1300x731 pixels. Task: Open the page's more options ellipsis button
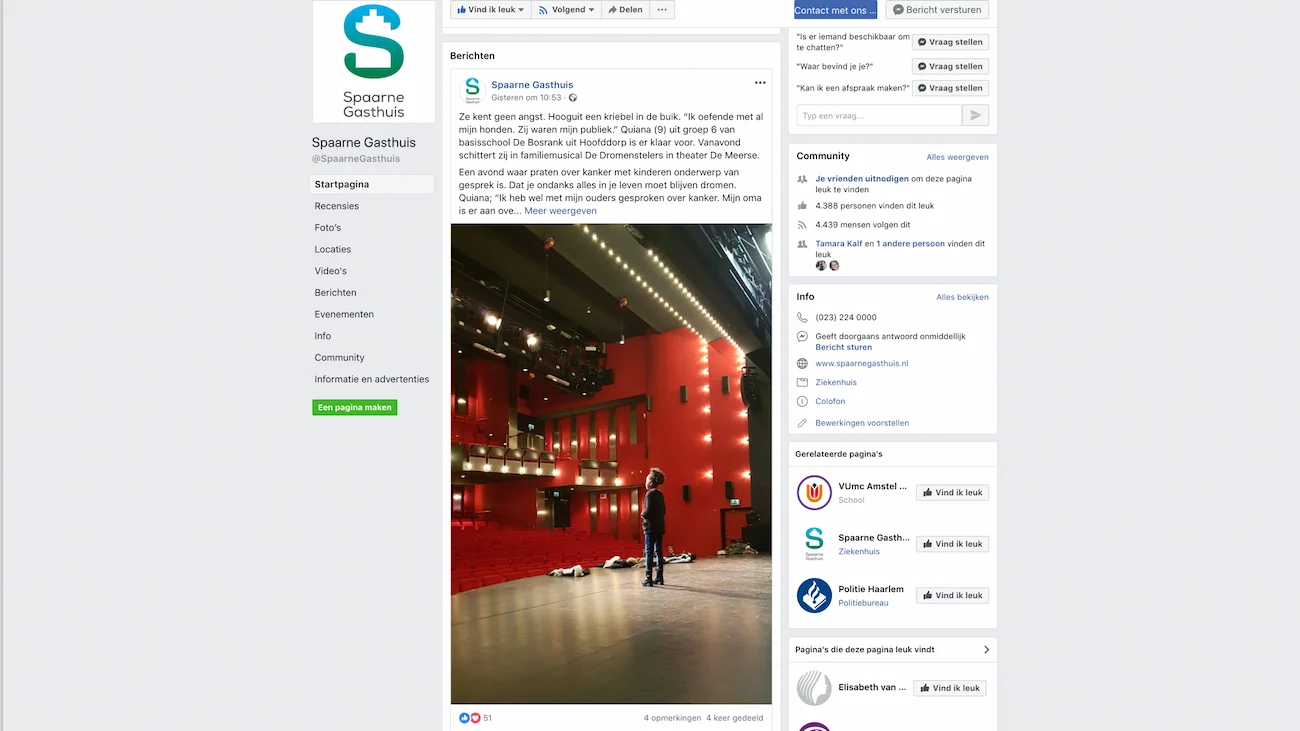pos(662,9)
